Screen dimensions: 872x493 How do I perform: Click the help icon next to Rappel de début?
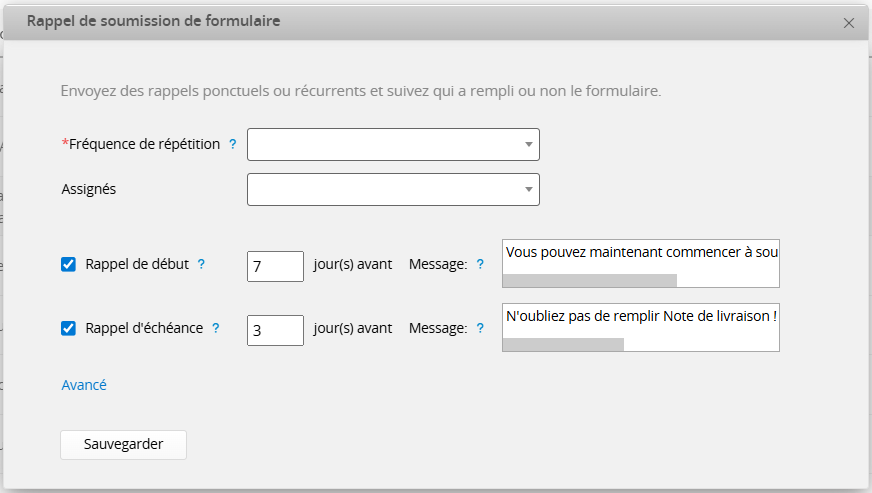click(201, 264)
